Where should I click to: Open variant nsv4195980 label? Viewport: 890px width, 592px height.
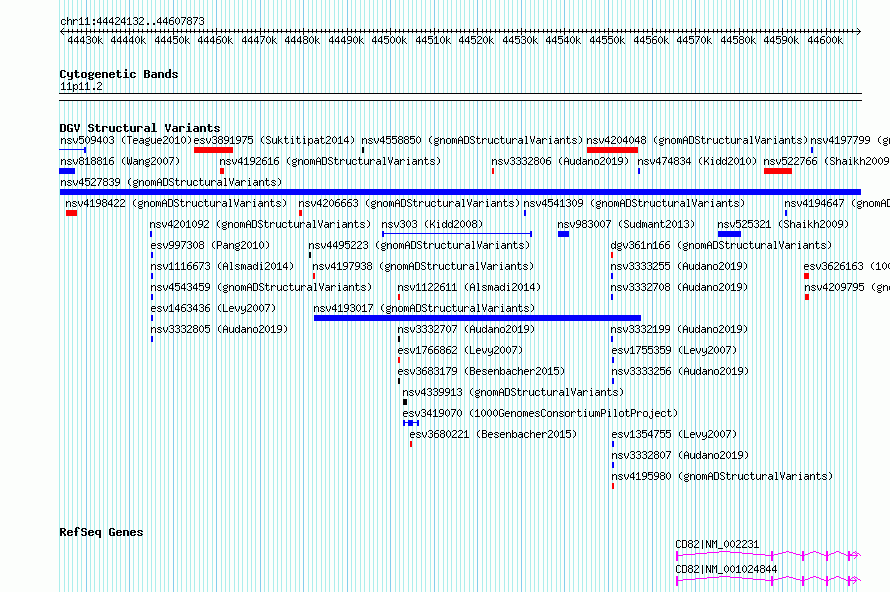pyautogui.click(x=722, y=476)
